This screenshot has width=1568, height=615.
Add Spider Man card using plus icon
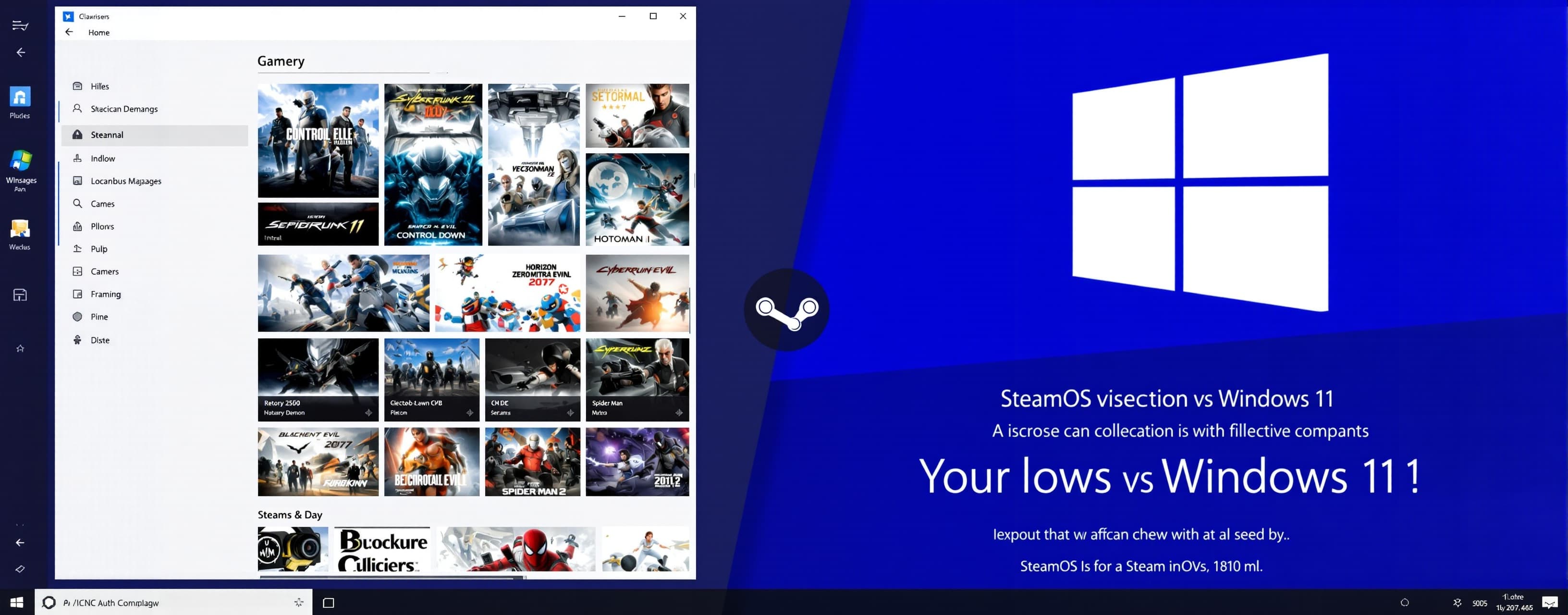click(x=679, y=413)
